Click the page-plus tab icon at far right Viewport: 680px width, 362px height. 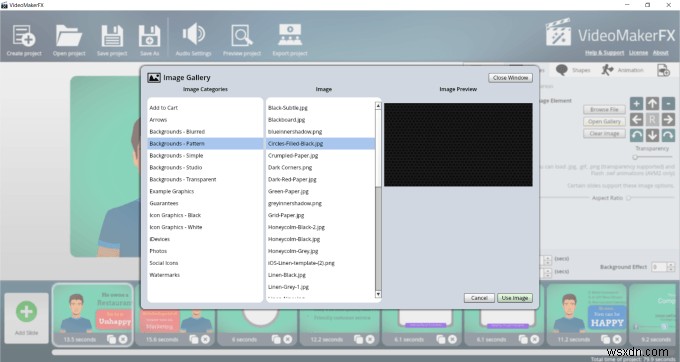pos(664,70)
